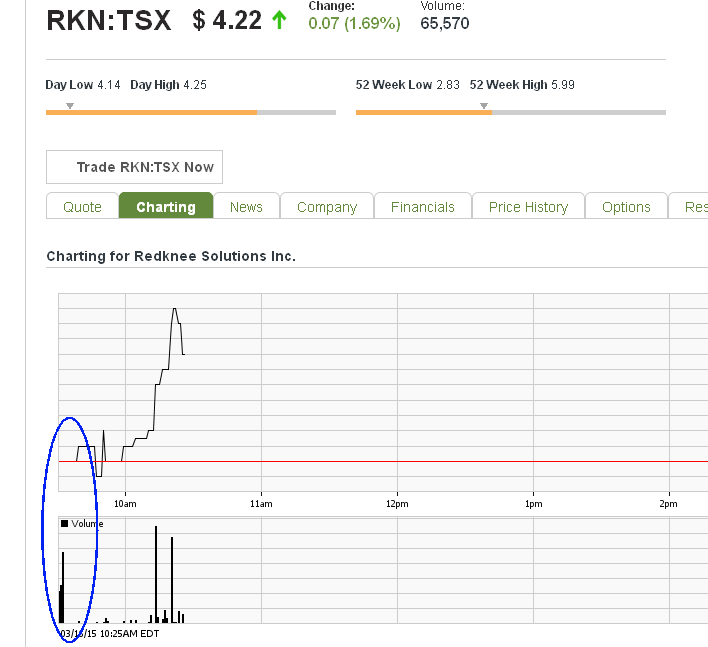Screen dimensions: 708x647
Task: Click the 2pm axis label
Action: (668, 504)
